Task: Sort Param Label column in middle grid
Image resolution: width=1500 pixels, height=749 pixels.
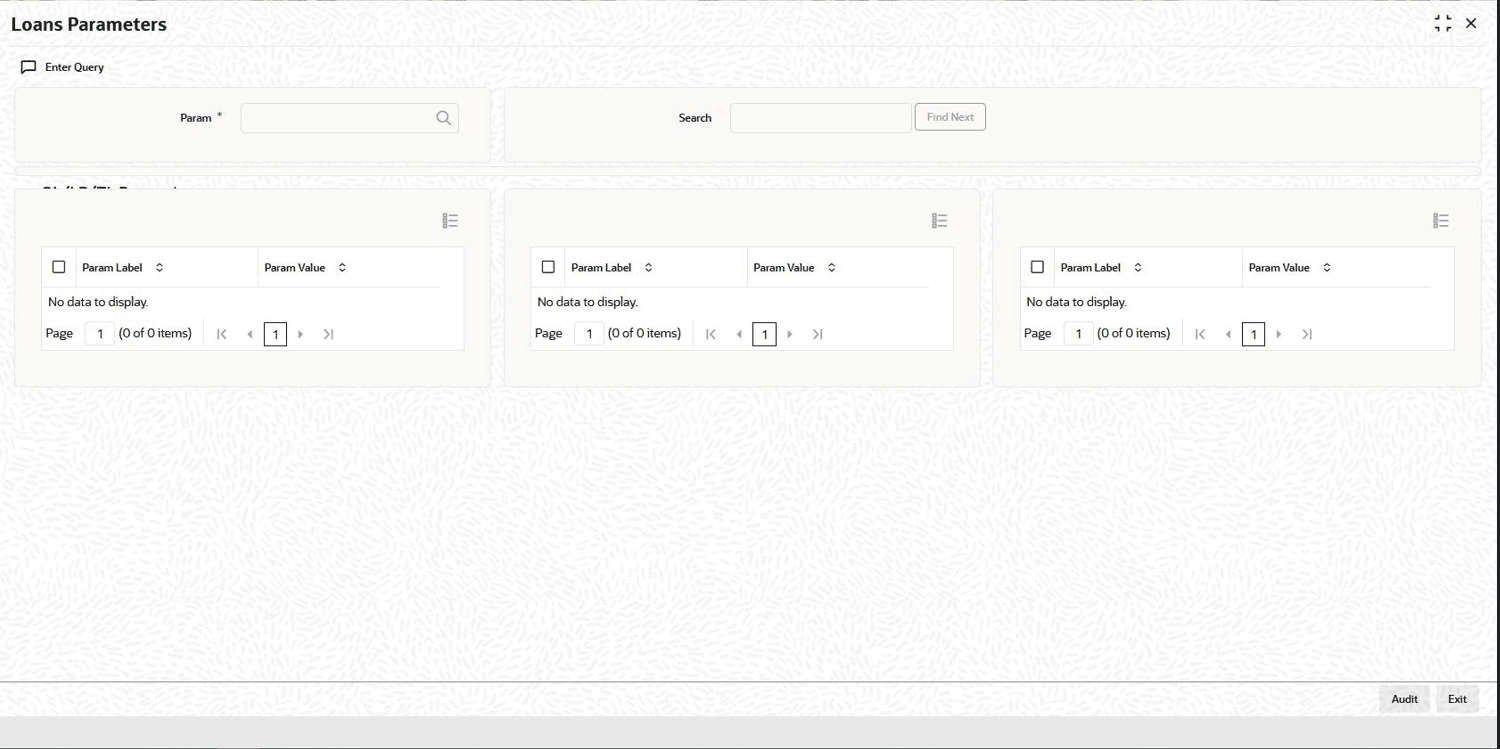Action: [x=648, y=268]
